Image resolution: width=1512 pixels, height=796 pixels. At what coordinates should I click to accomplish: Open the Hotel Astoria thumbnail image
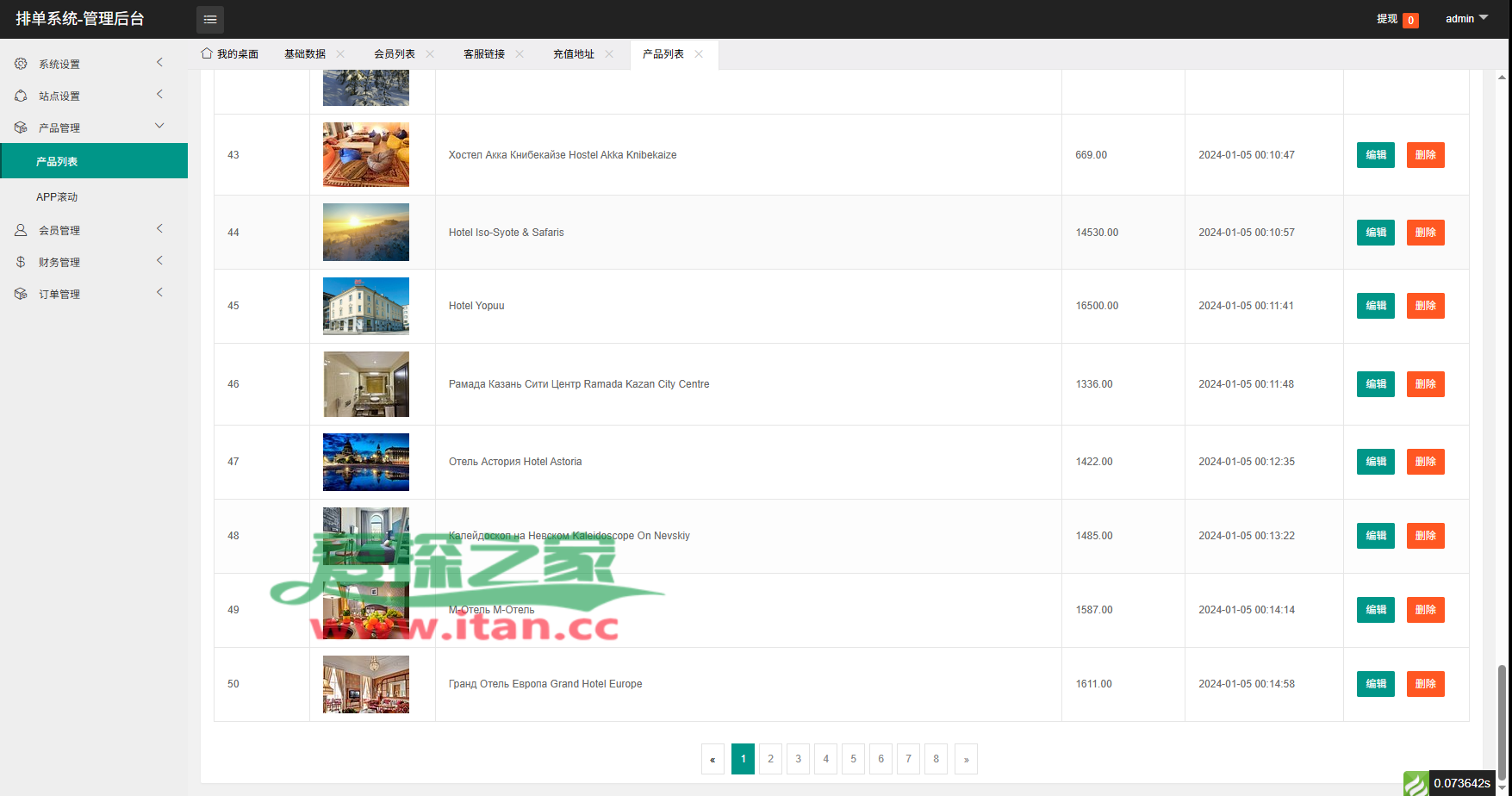point(366,462)
